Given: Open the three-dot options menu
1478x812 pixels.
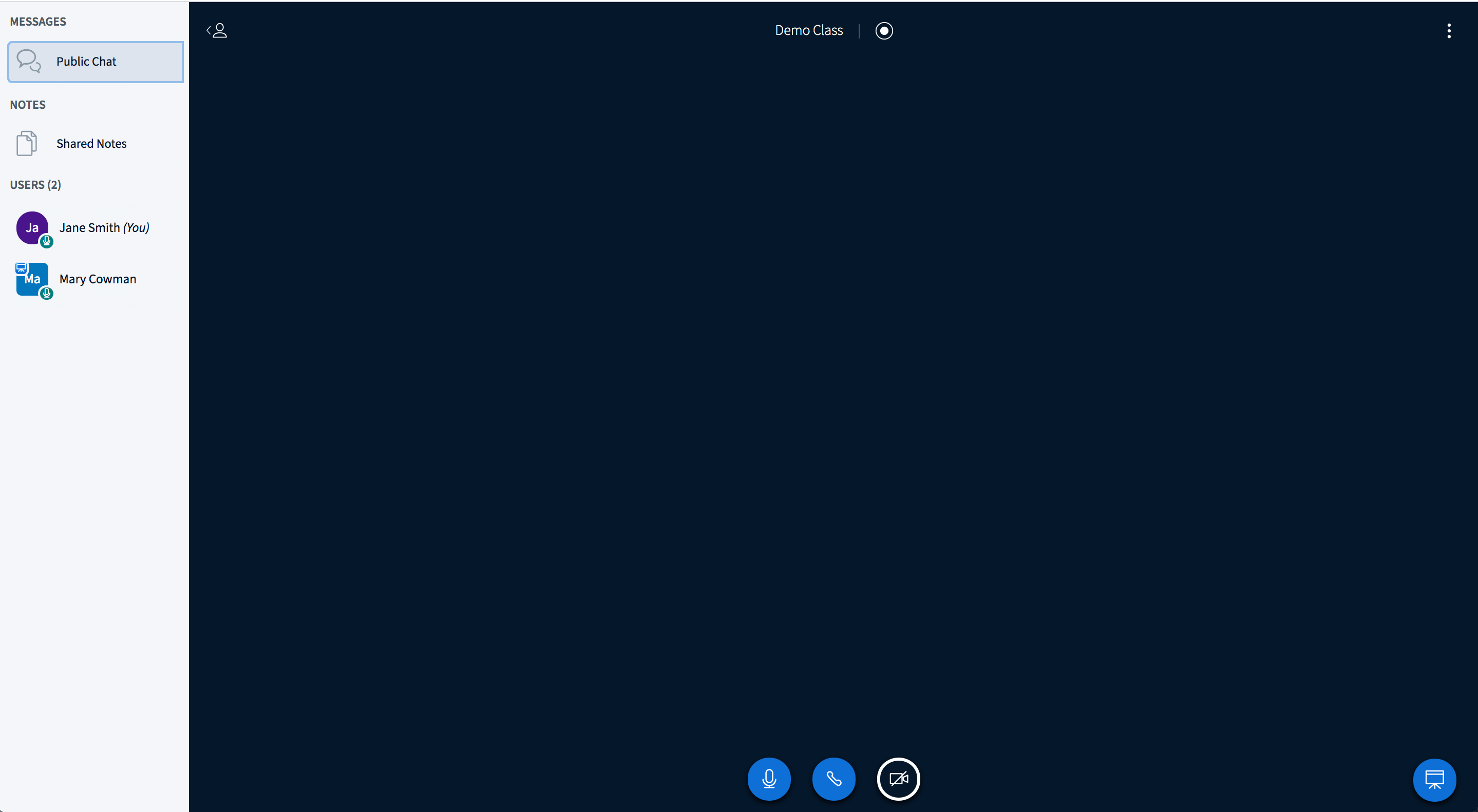Looking at the screenshot, I should [1448, 30].
